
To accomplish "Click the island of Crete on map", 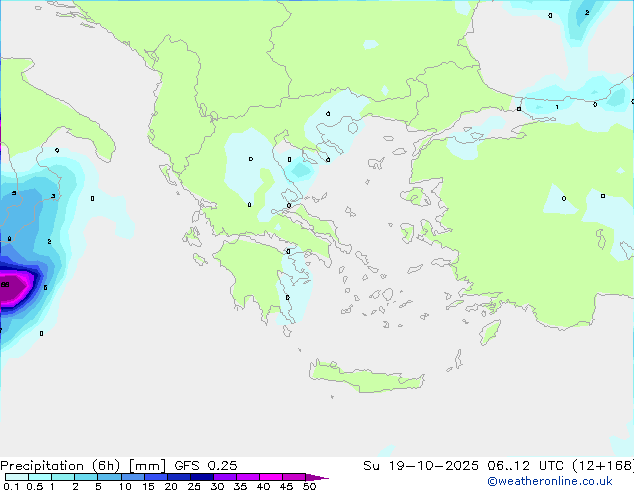I will coord(366,376).
